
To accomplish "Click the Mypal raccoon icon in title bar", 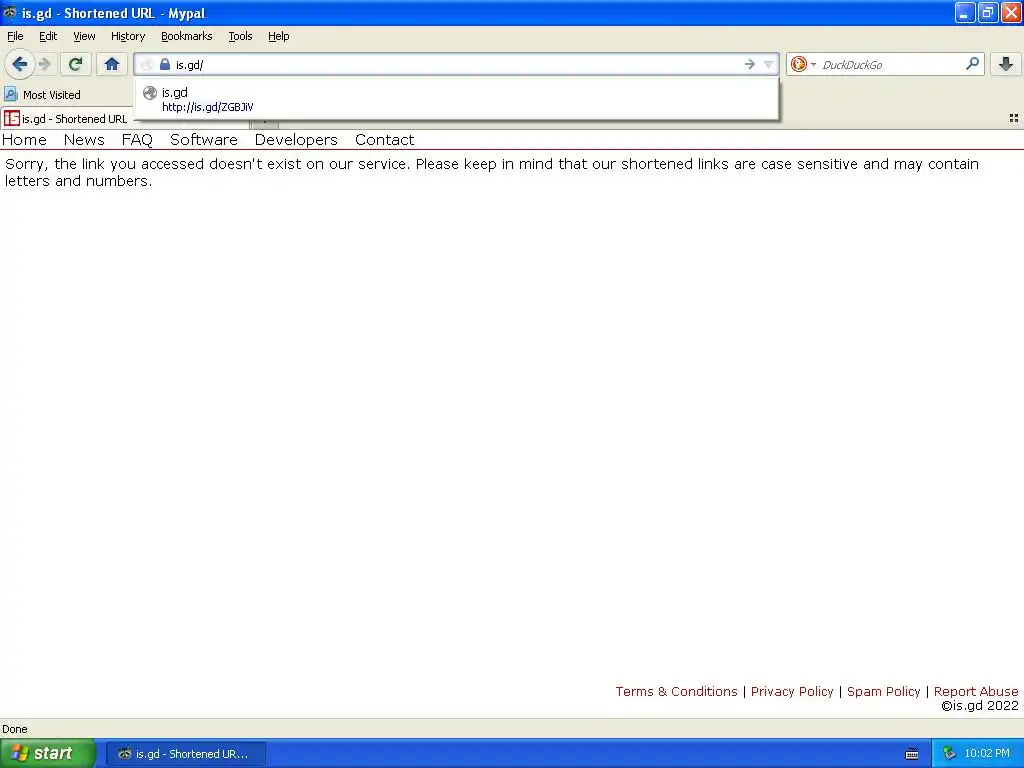I will 10,12.
